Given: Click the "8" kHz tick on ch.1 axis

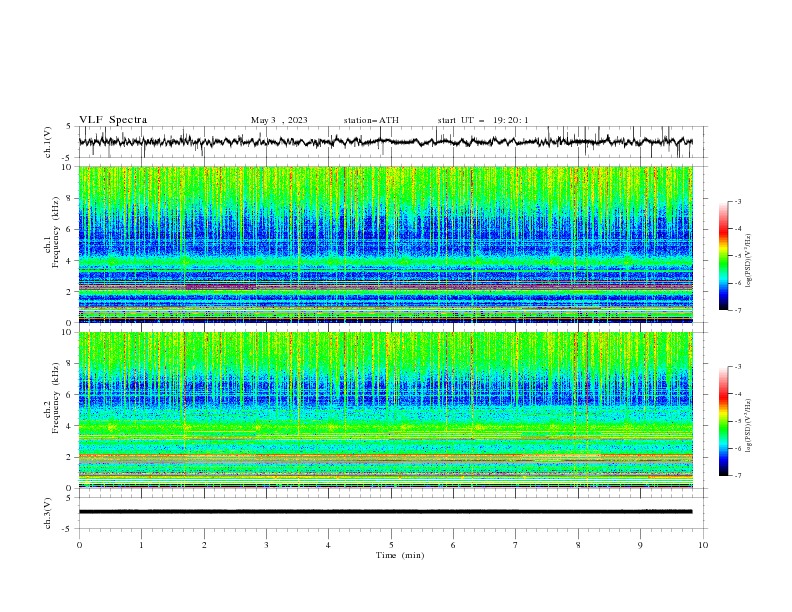Looking at the screenshot, I should [x=70, y=198].
